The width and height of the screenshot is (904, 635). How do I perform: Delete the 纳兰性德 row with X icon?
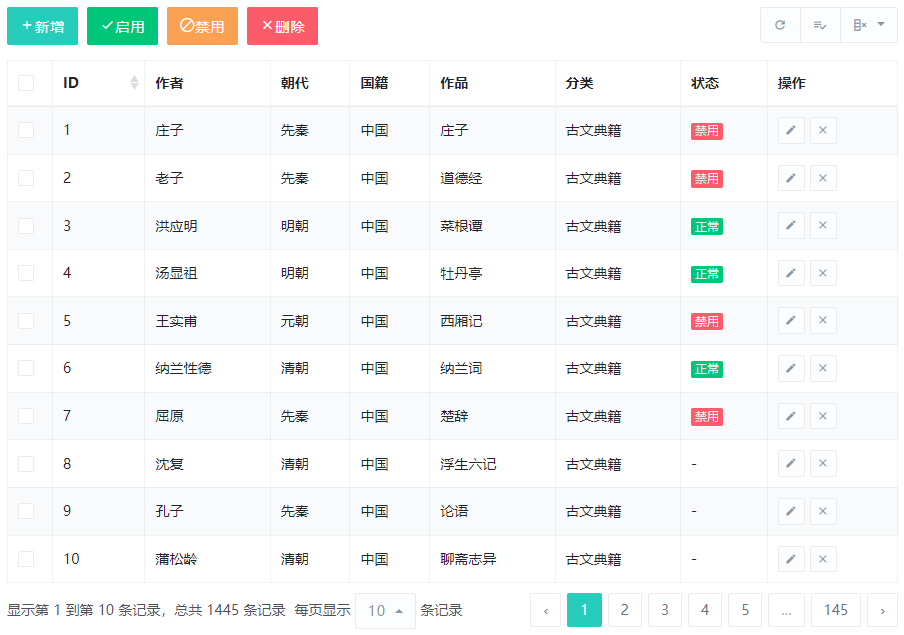tap(823, 369)
